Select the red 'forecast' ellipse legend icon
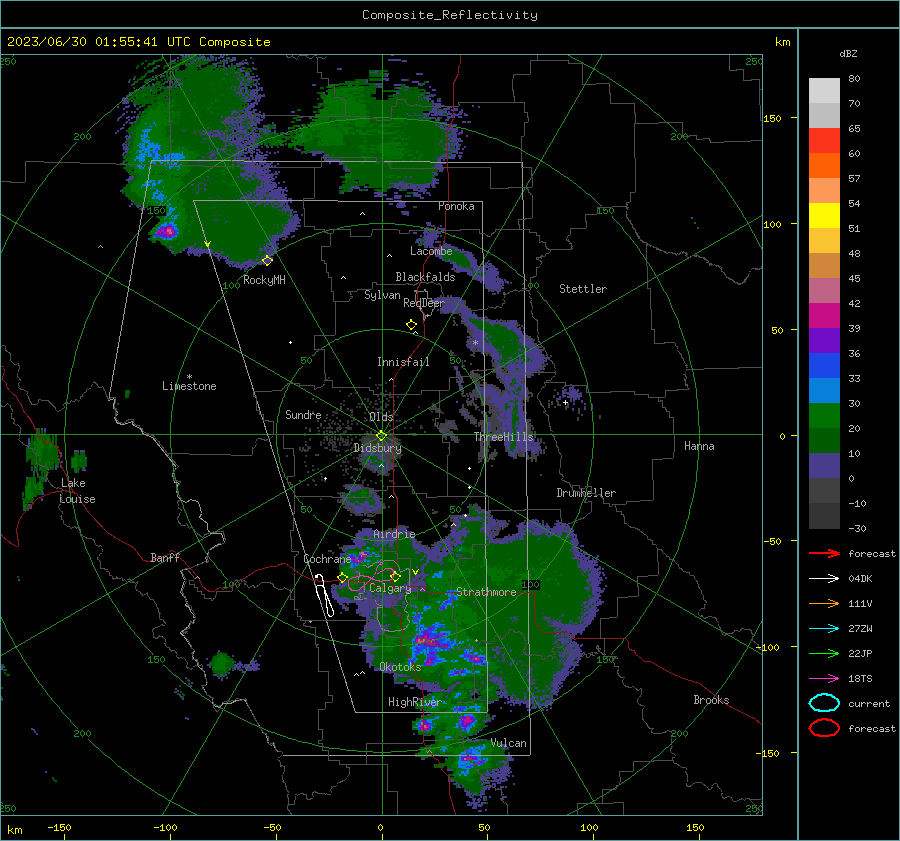The height and width of the screenshot is (841, 900). tap(824, 728)
